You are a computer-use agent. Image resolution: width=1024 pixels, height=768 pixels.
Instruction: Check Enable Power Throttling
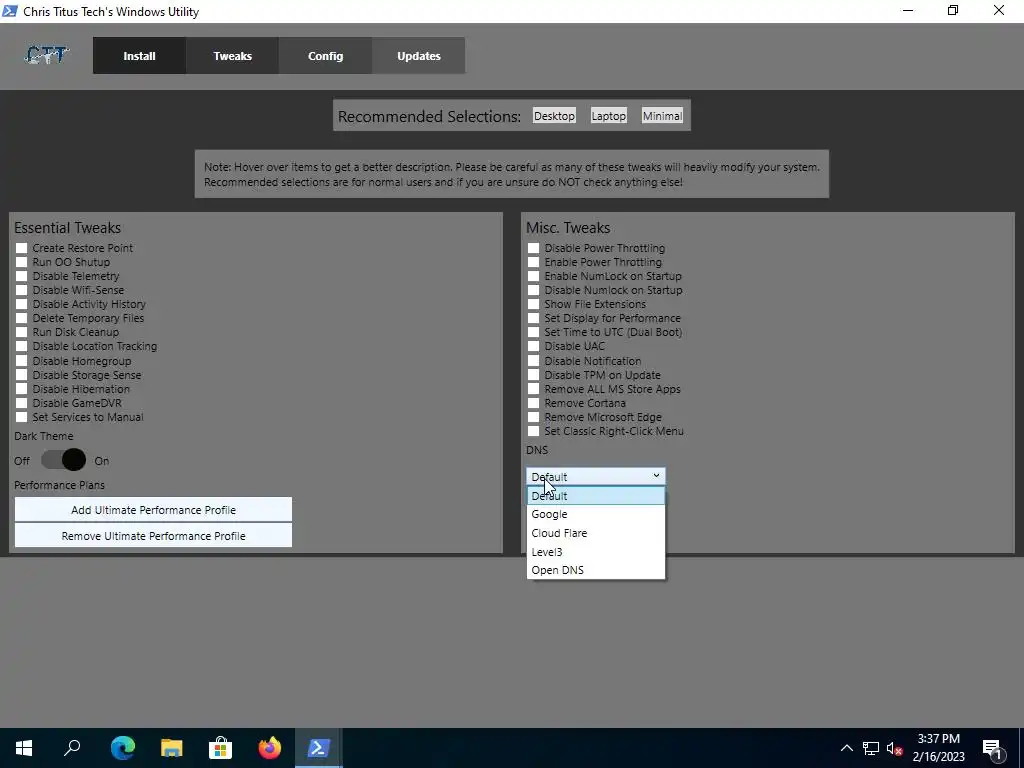pos(534,262)
